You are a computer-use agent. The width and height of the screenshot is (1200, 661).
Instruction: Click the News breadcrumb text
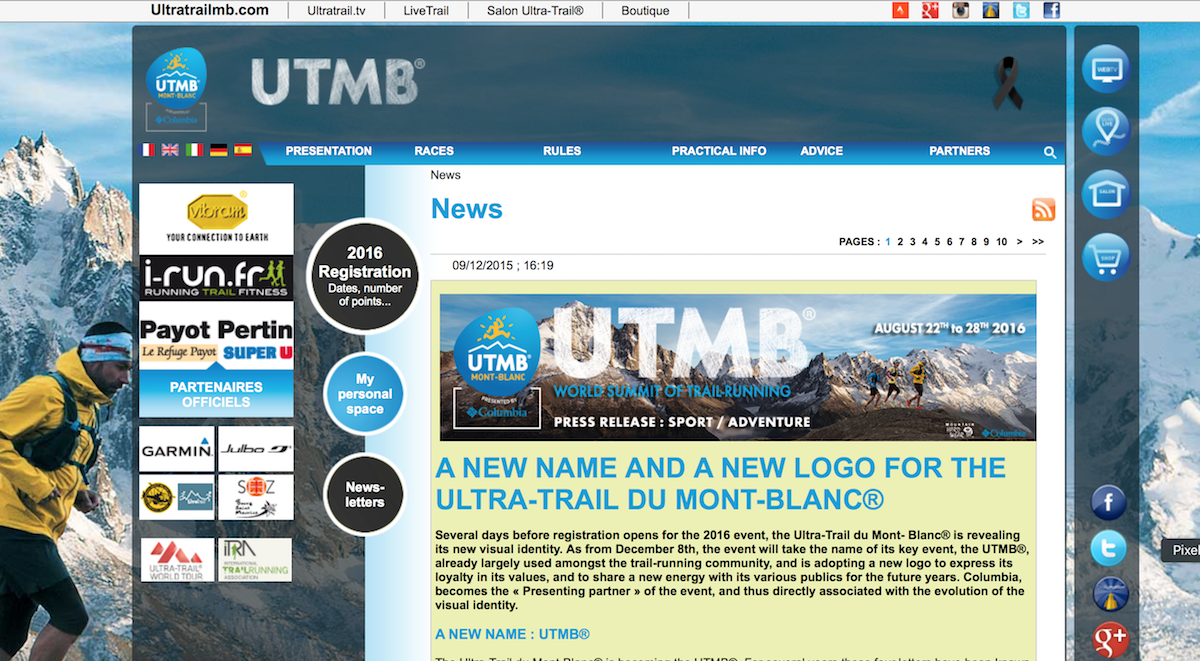[x=446, y=175]
